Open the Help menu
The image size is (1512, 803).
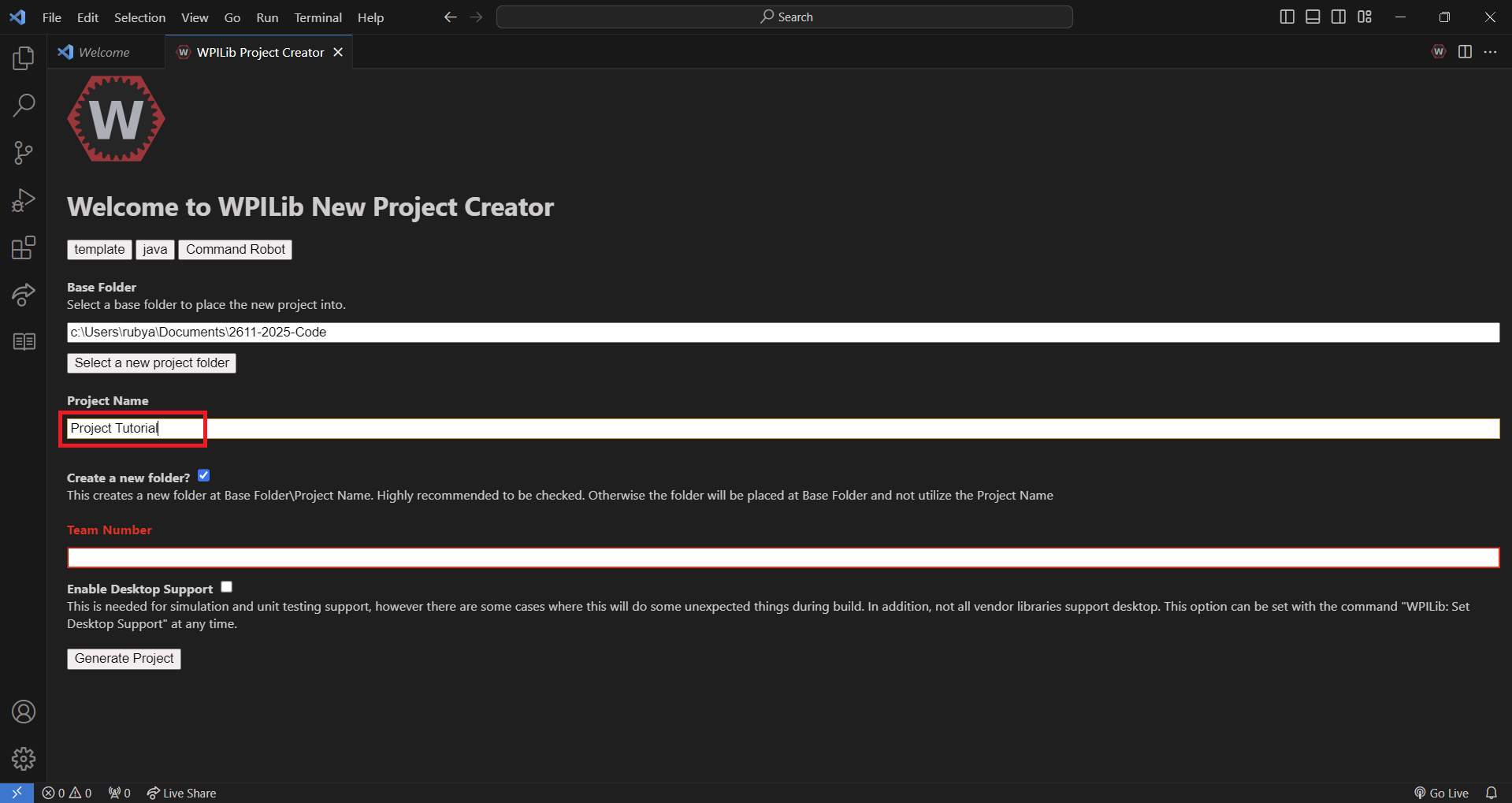370,17
